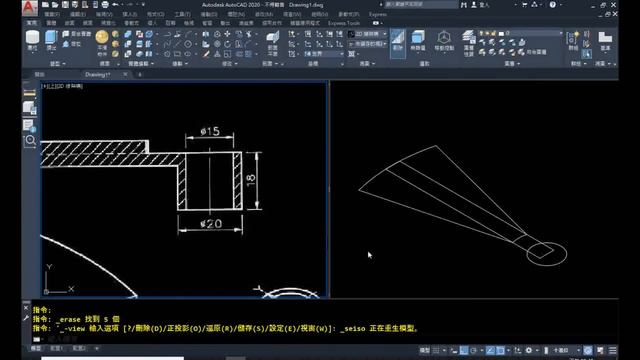Select the Drawing1 file tab
This screenshot has height=360, width=640.
pyautogui.click(x=98, y=75)
